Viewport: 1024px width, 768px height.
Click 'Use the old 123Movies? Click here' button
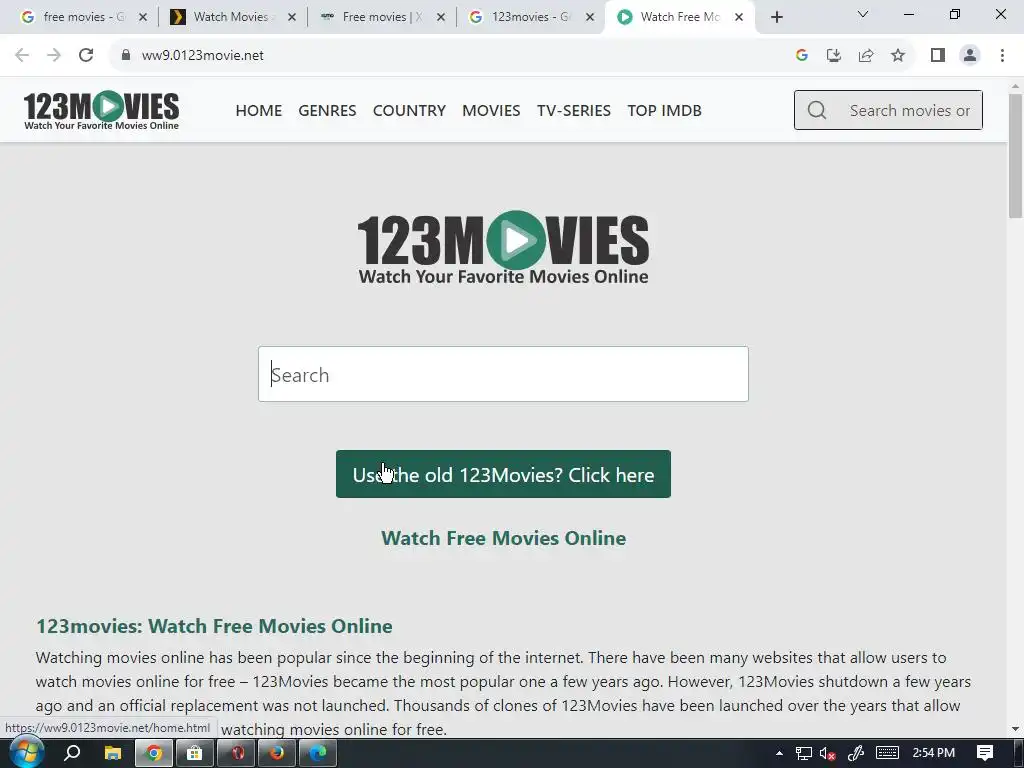503,474
